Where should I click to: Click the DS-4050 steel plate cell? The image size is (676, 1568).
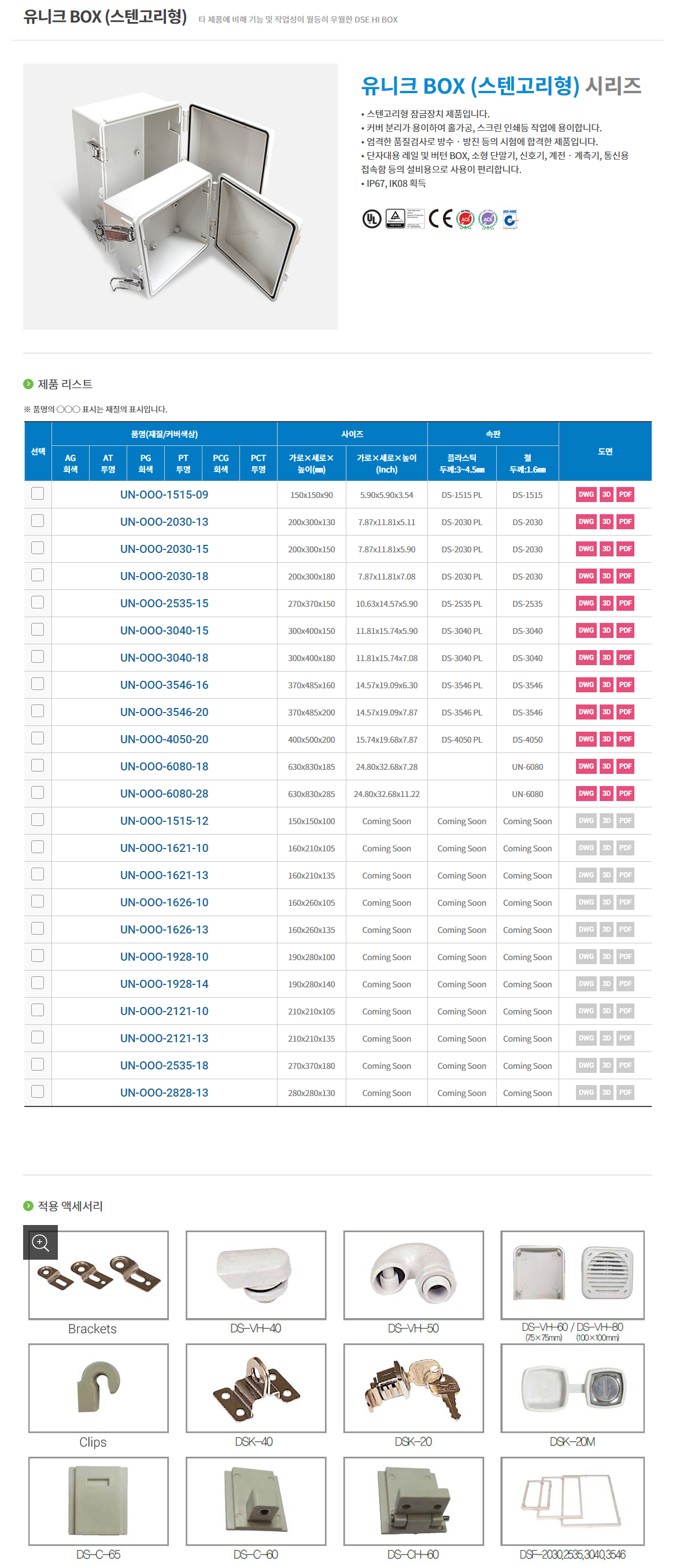527,740
